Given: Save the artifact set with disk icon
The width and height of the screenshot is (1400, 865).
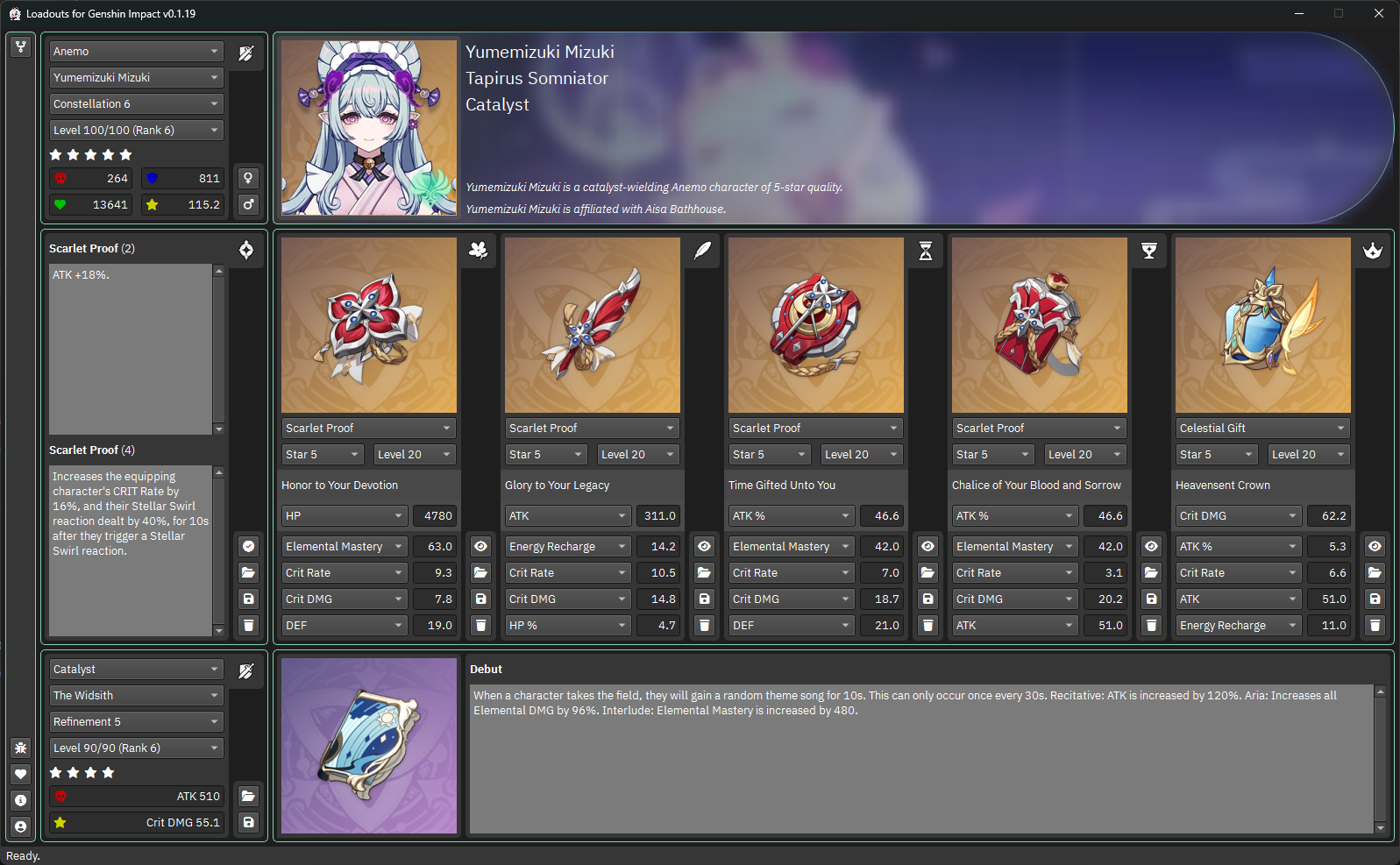Looking at the screenshot, I should coord(249,599).
